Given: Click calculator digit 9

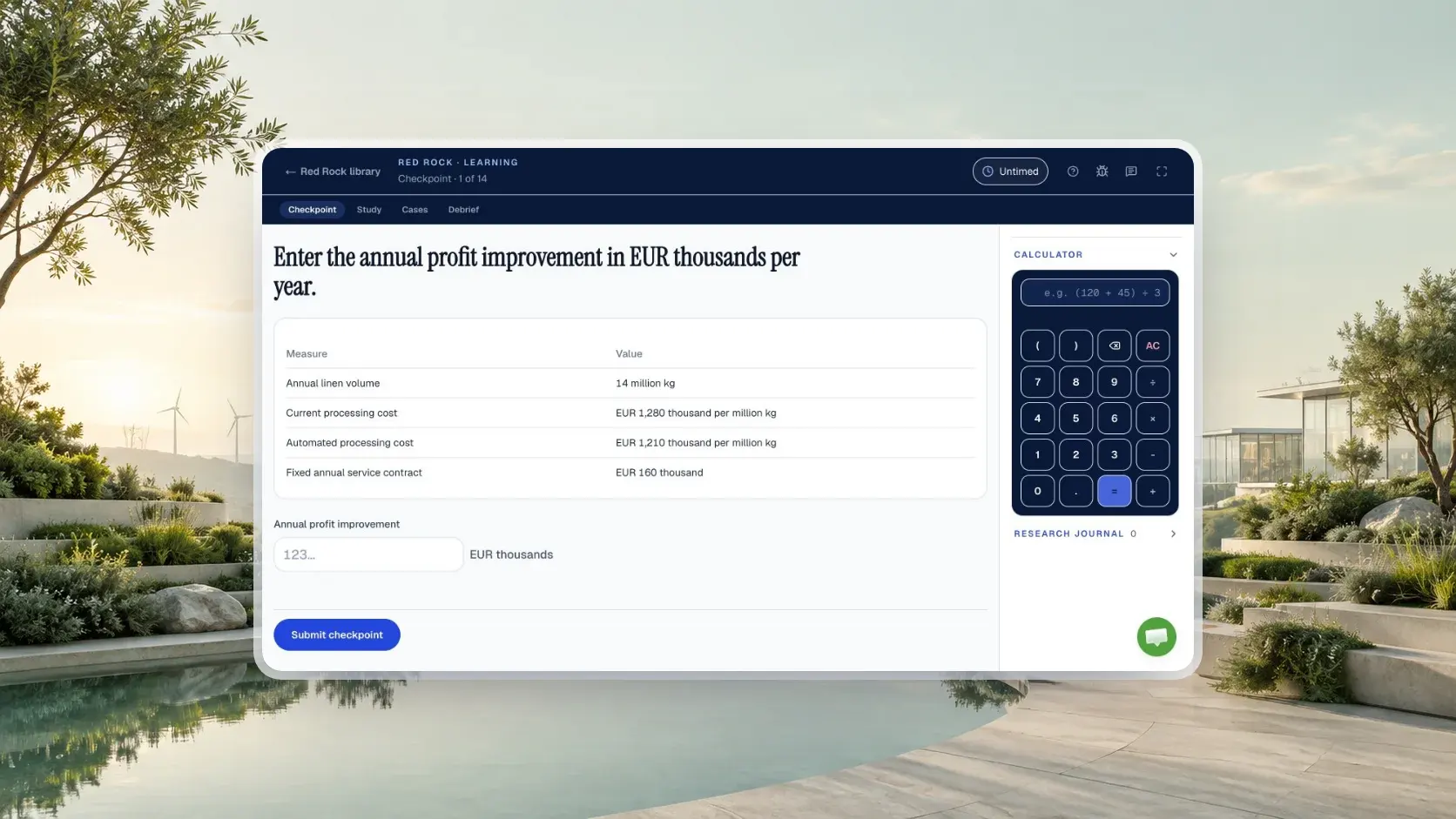Looking at the screenshot, I should [1114, 382].
